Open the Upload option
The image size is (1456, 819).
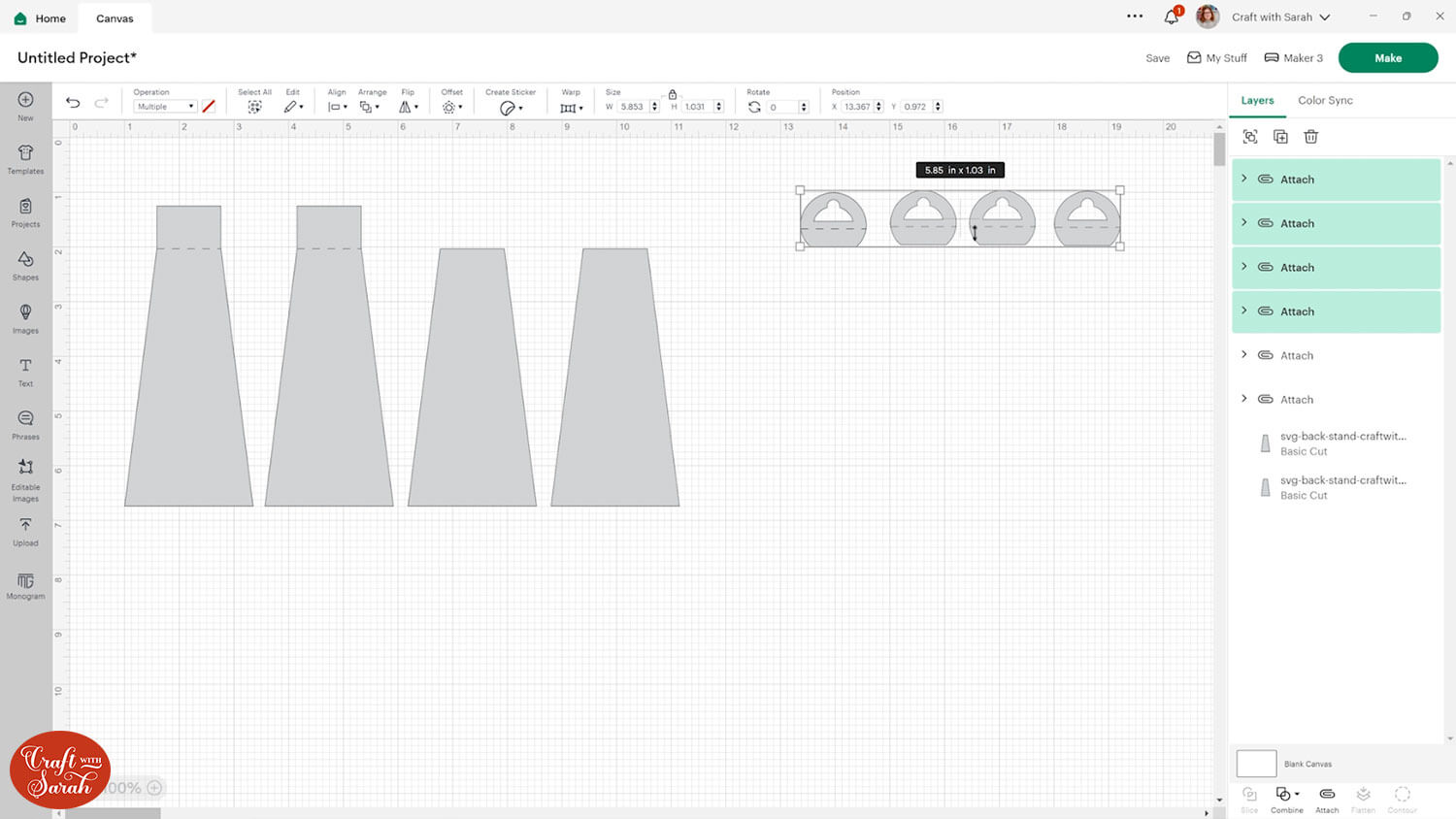[x=25, y=531]
